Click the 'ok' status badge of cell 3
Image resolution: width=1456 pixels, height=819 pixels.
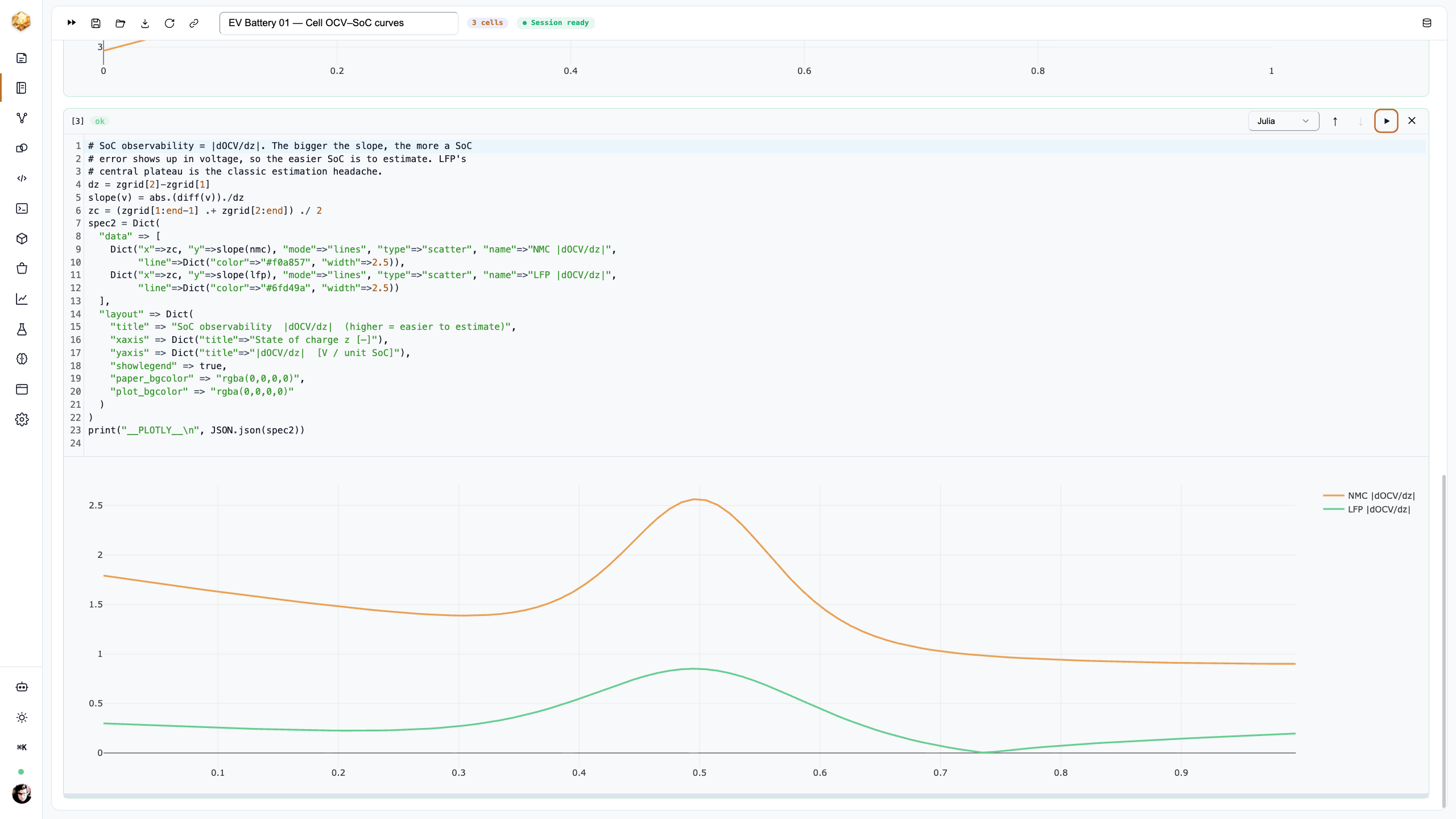100,121
